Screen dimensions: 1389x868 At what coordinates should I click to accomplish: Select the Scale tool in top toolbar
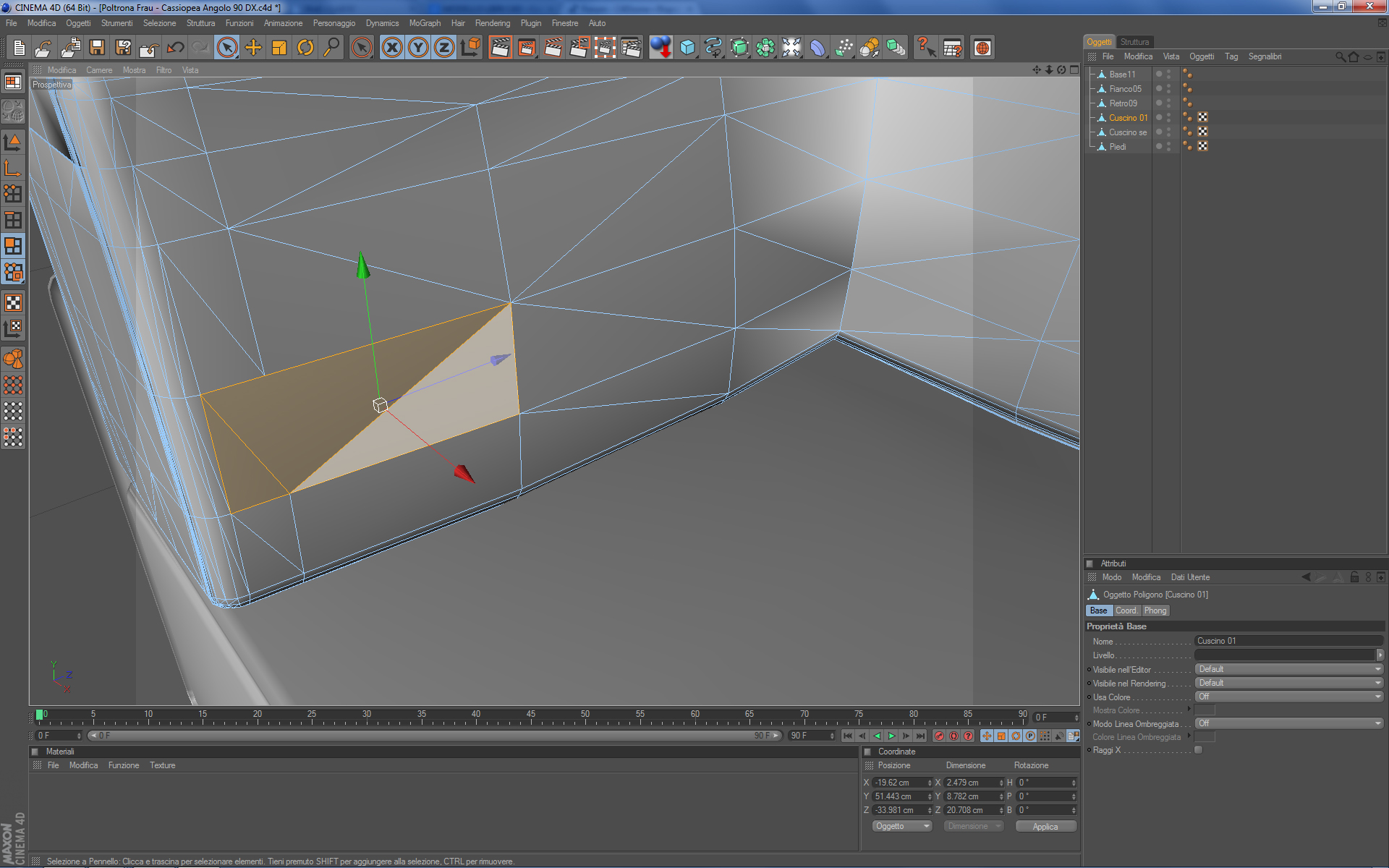[x=279, y=48]
